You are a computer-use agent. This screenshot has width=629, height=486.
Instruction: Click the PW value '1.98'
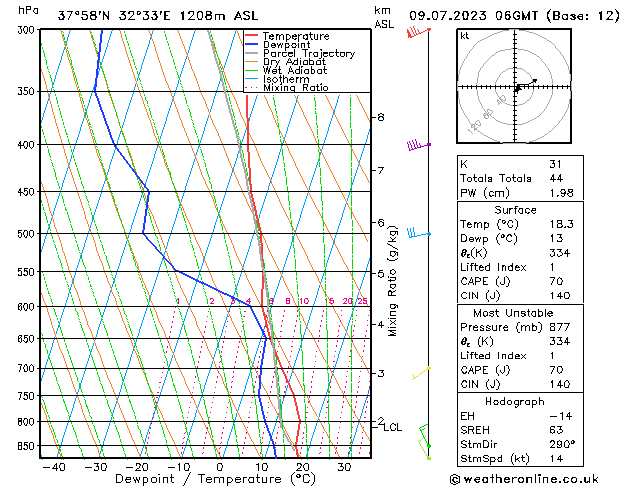pos(562,193)
